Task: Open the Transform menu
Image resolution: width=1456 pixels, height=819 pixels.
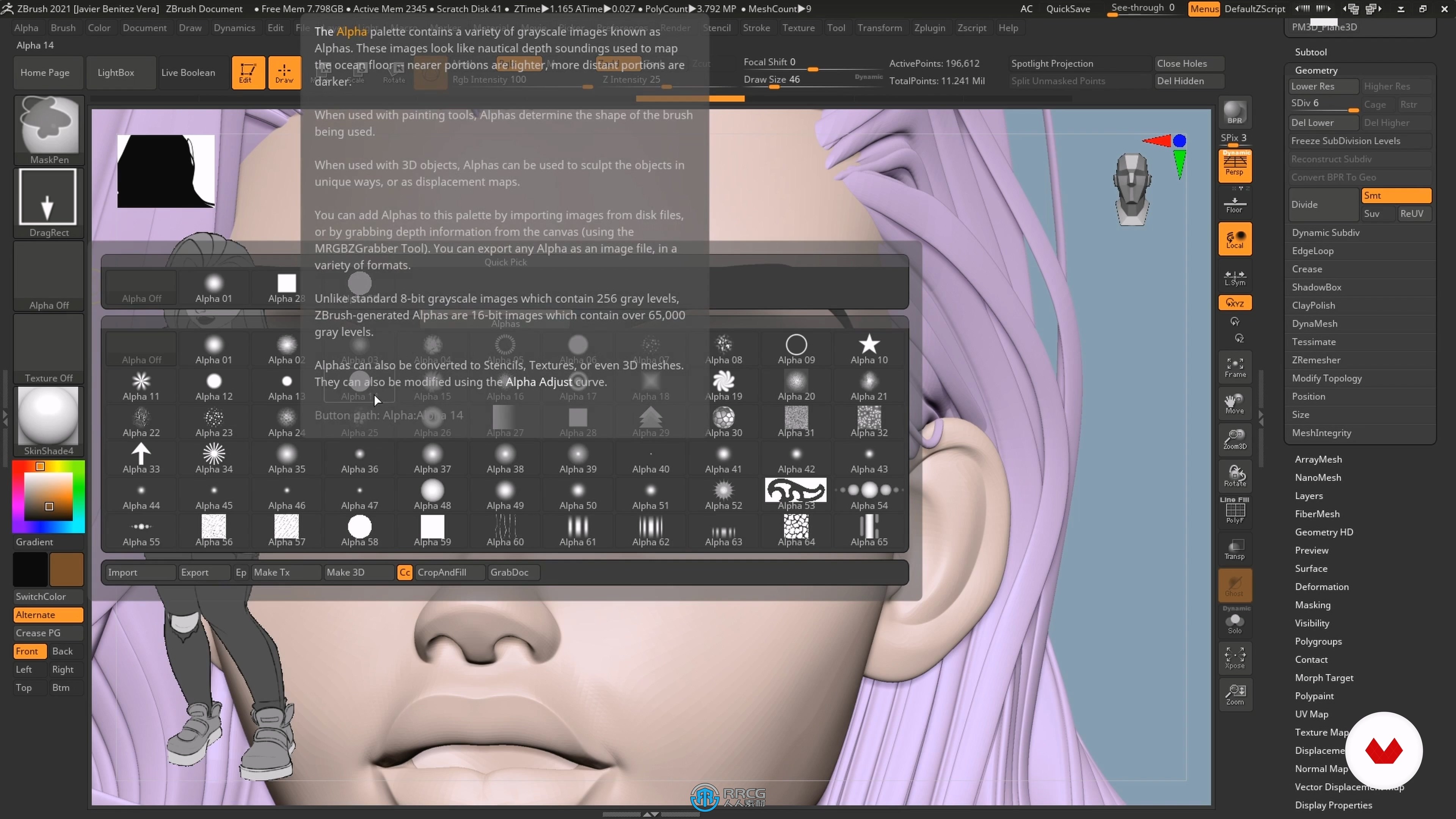Action: [x=880, y=28]
